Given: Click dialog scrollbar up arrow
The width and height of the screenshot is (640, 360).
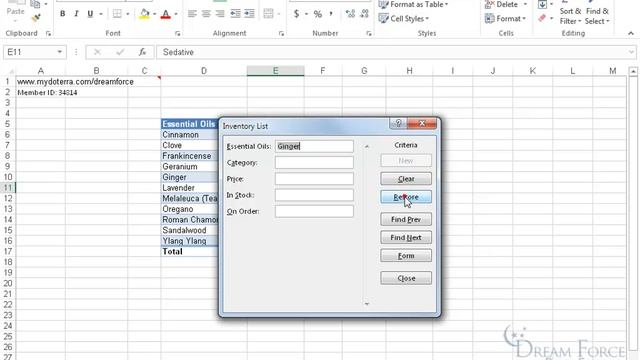Looking at the screenshot, I should (x=367, y=146).
